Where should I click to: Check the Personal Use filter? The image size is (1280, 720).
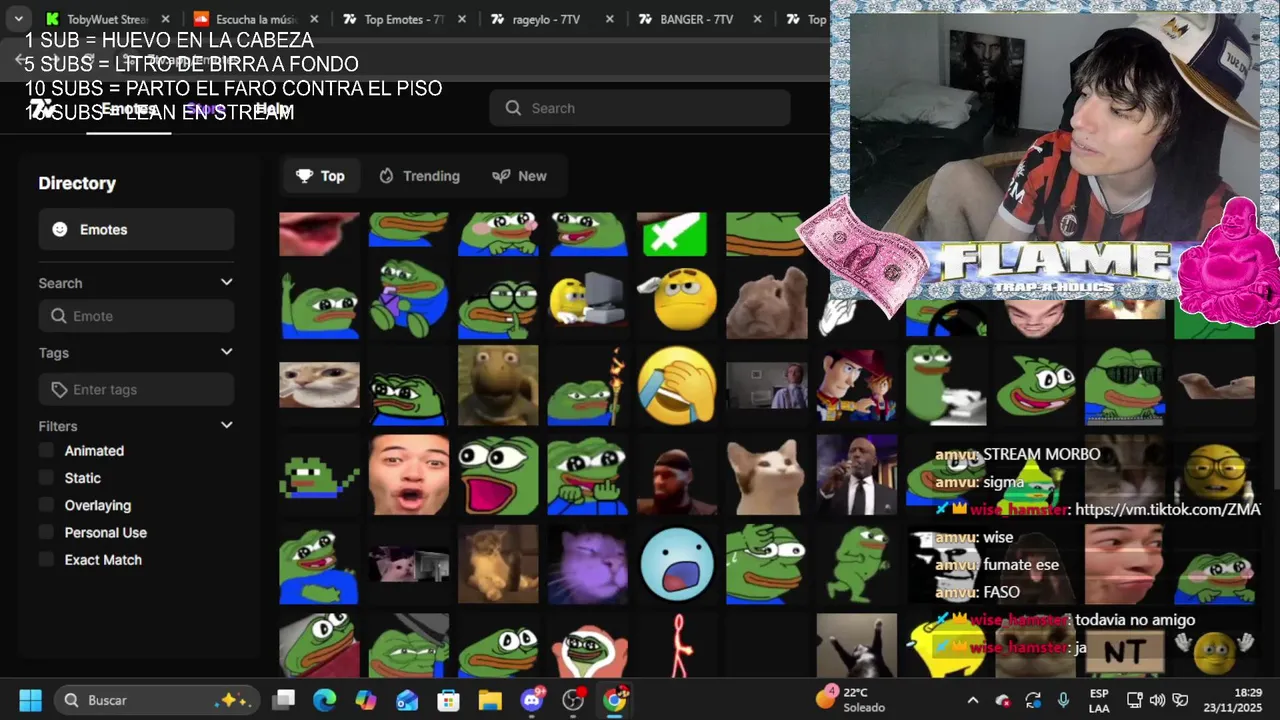click(x=46, y=533)
